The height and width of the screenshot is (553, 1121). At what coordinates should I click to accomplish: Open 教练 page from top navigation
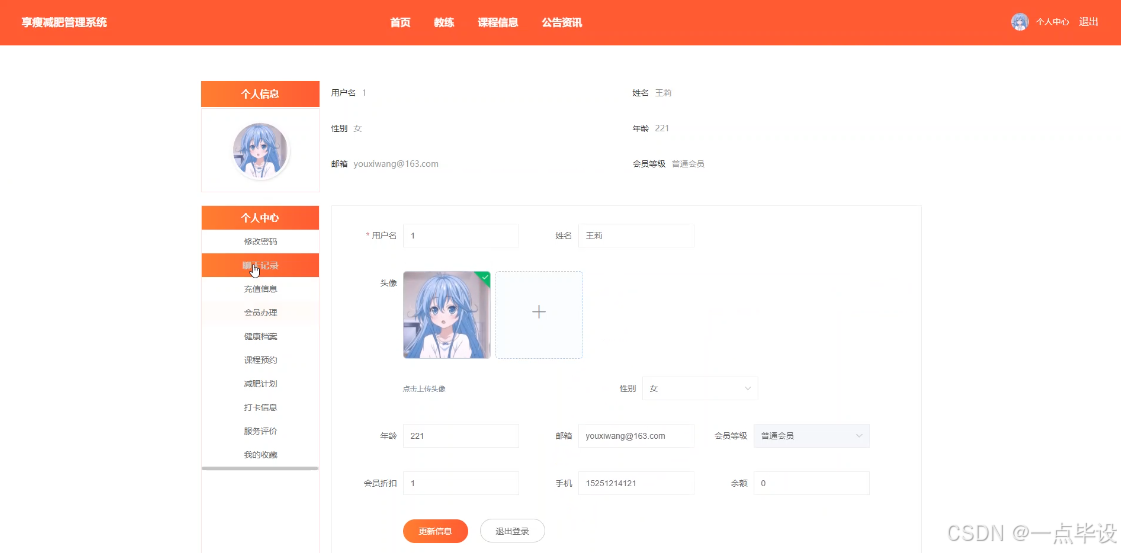point(444,22)
